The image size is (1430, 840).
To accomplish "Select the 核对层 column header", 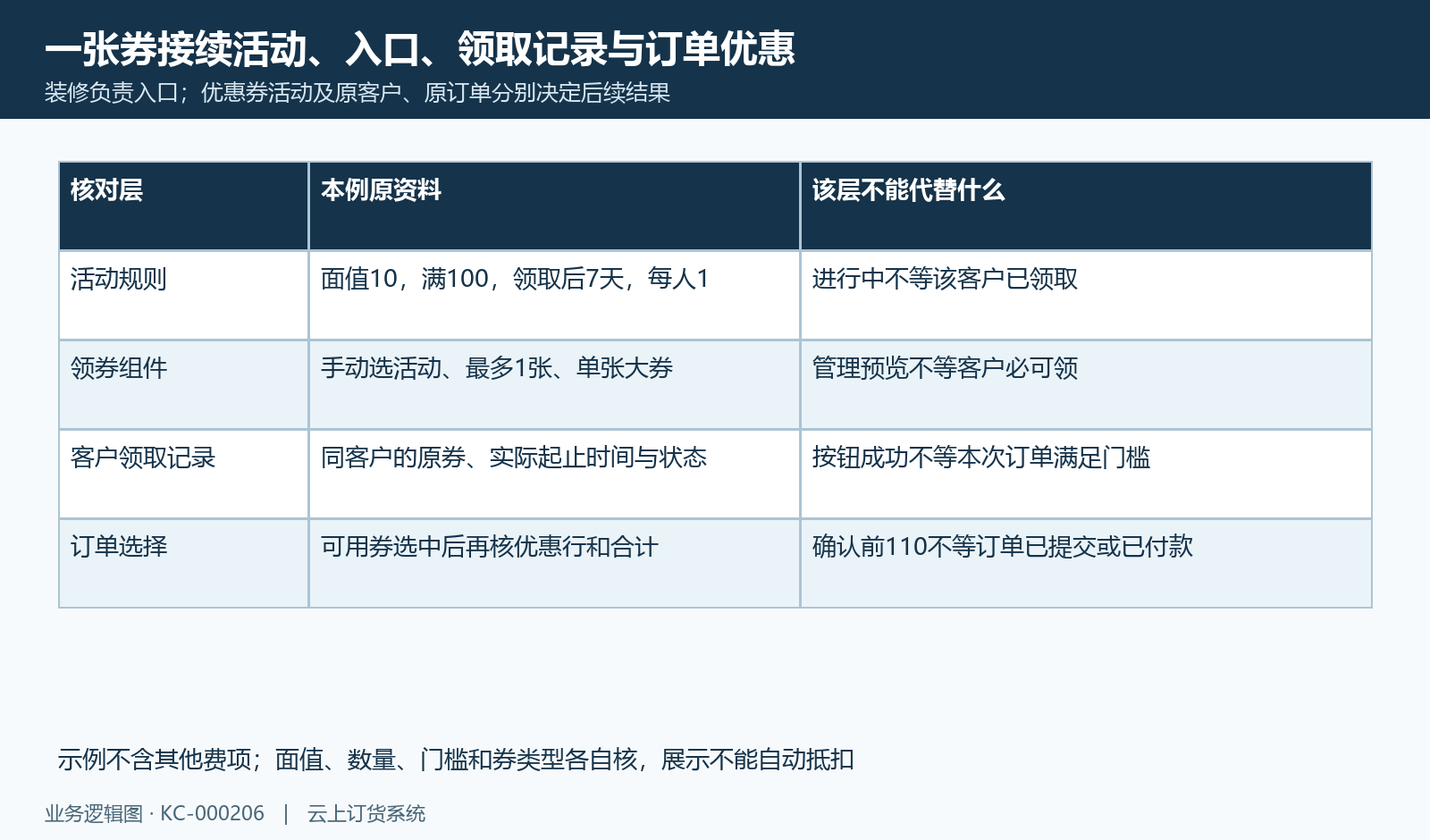I will tap(184, 206).
